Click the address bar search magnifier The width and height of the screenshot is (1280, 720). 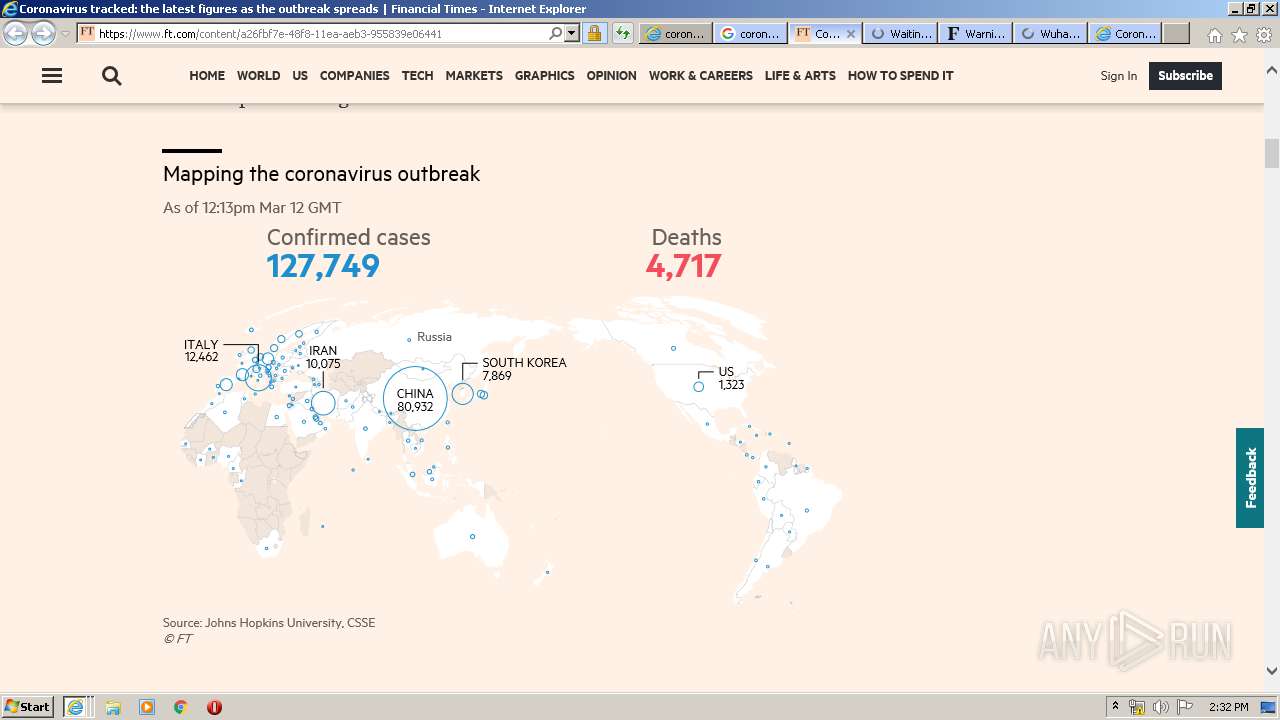click(556, 33)
